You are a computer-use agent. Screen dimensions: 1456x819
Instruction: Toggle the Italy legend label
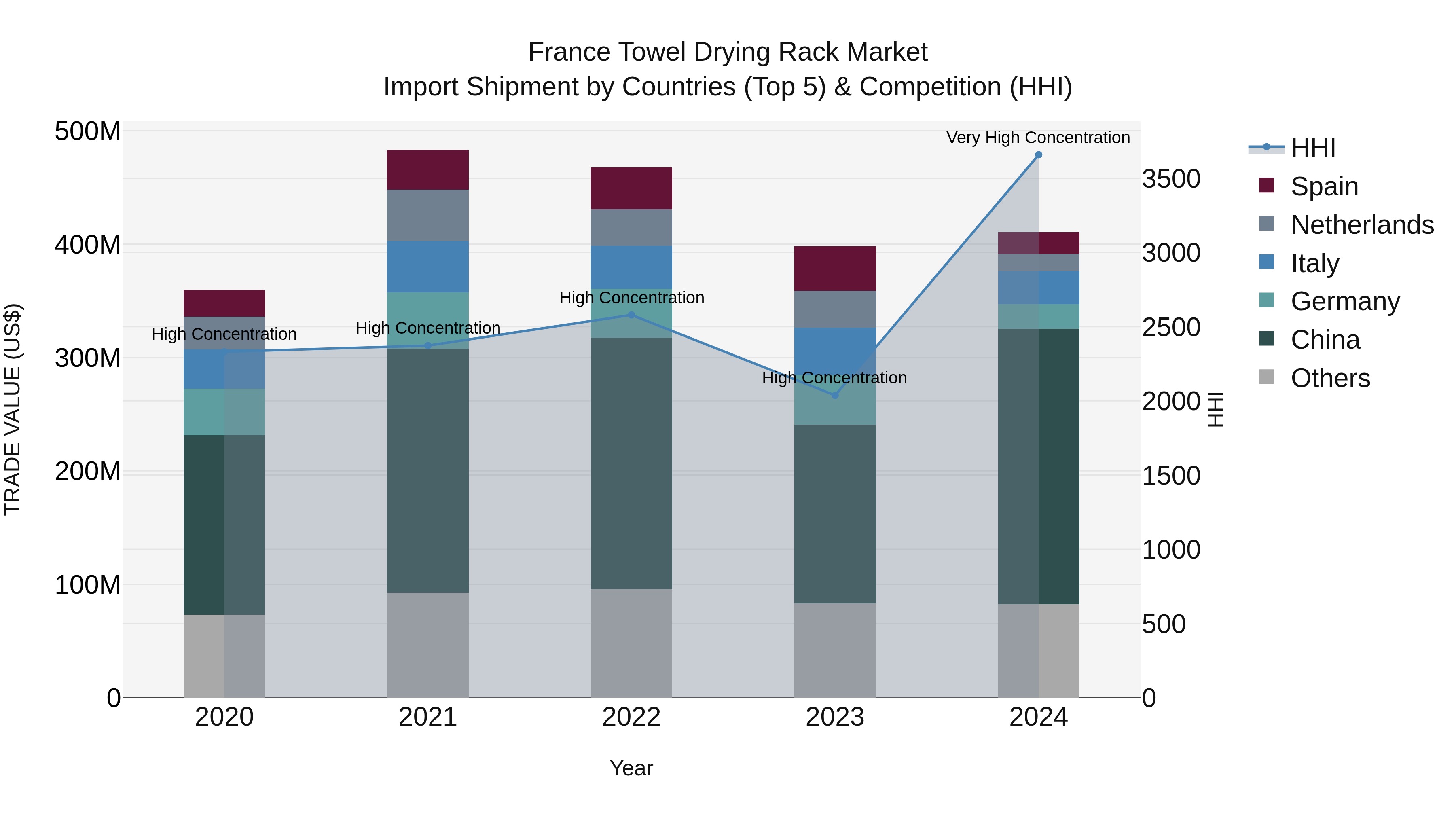tap(1315, 263)
